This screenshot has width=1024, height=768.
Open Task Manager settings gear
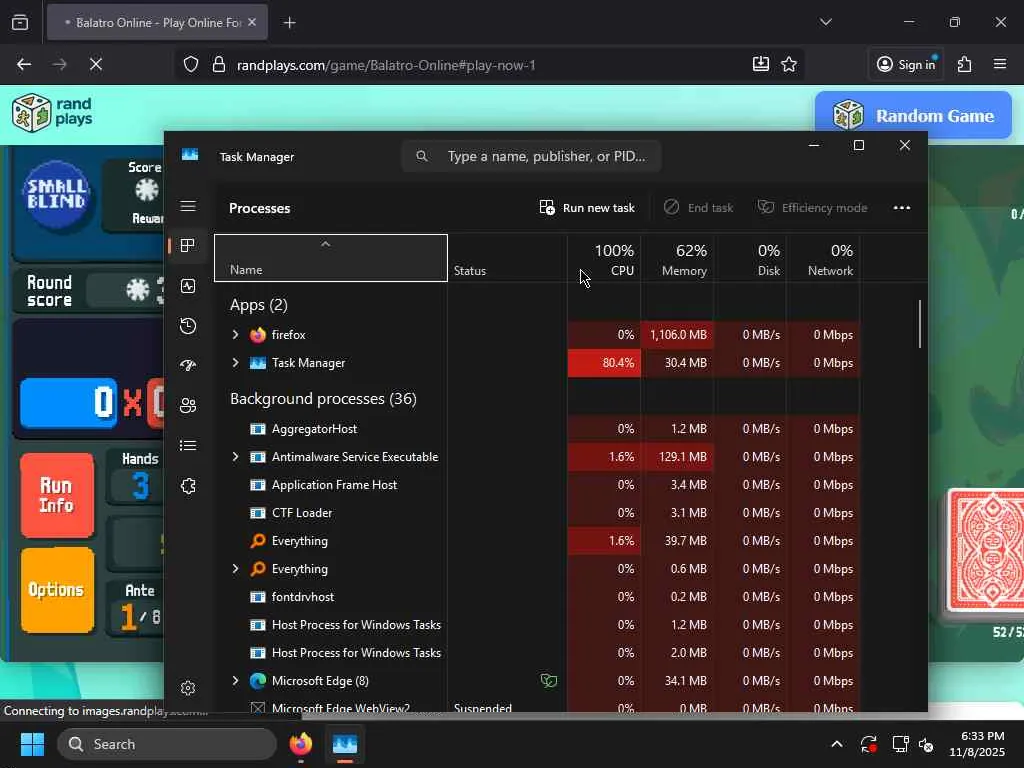click(x=188, y=688)
